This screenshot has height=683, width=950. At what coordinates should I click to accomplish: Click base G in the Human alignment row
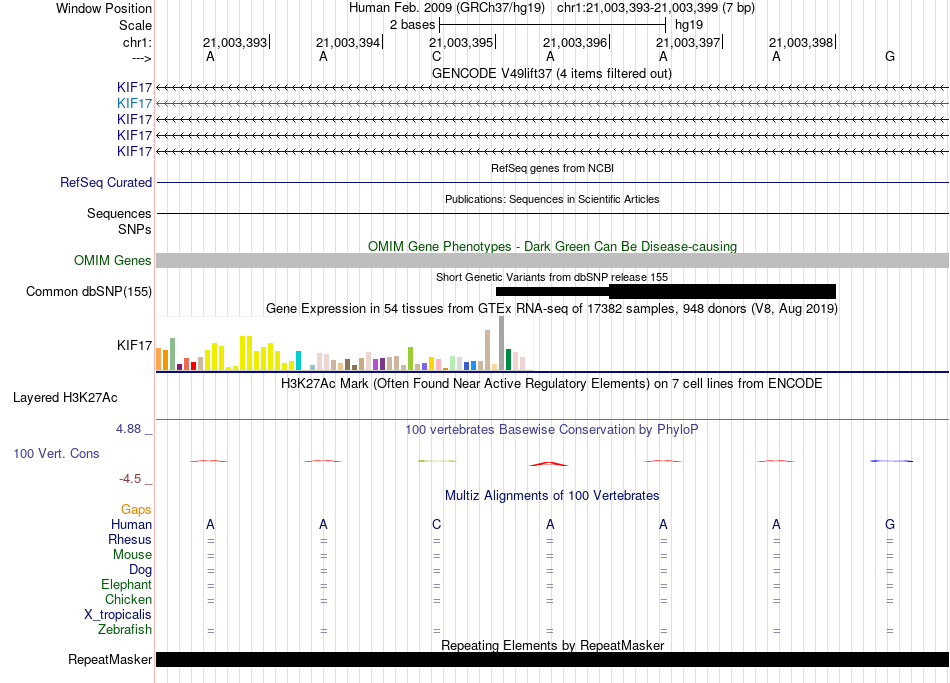point(889,524)
